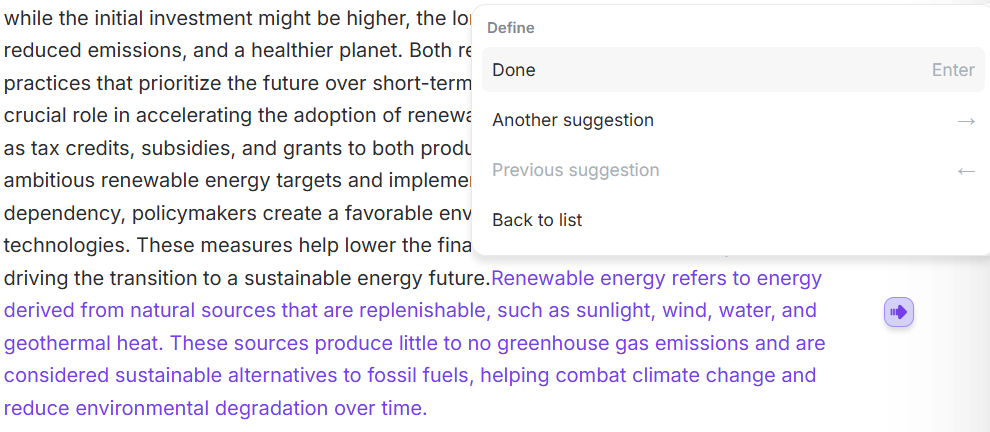The height and width of the screenshot is (432, 990).
Task: Click the words "geothermal heat" in purple text
Action: point(82,343)
